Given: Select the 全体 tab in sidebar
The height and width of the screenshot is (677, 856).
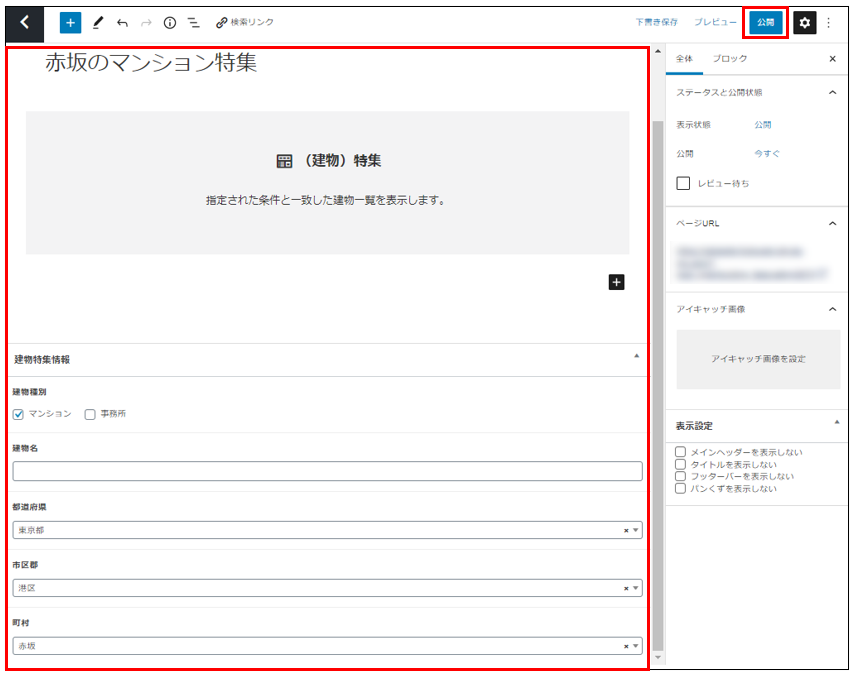Looking at the screenshot, I should (x=684, y=59).
